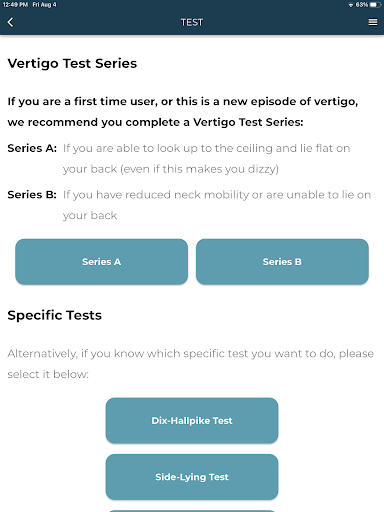Click the 'look up to the ceiling' description
The height and width of the screenshot is (512, 384).
[207, 159]
